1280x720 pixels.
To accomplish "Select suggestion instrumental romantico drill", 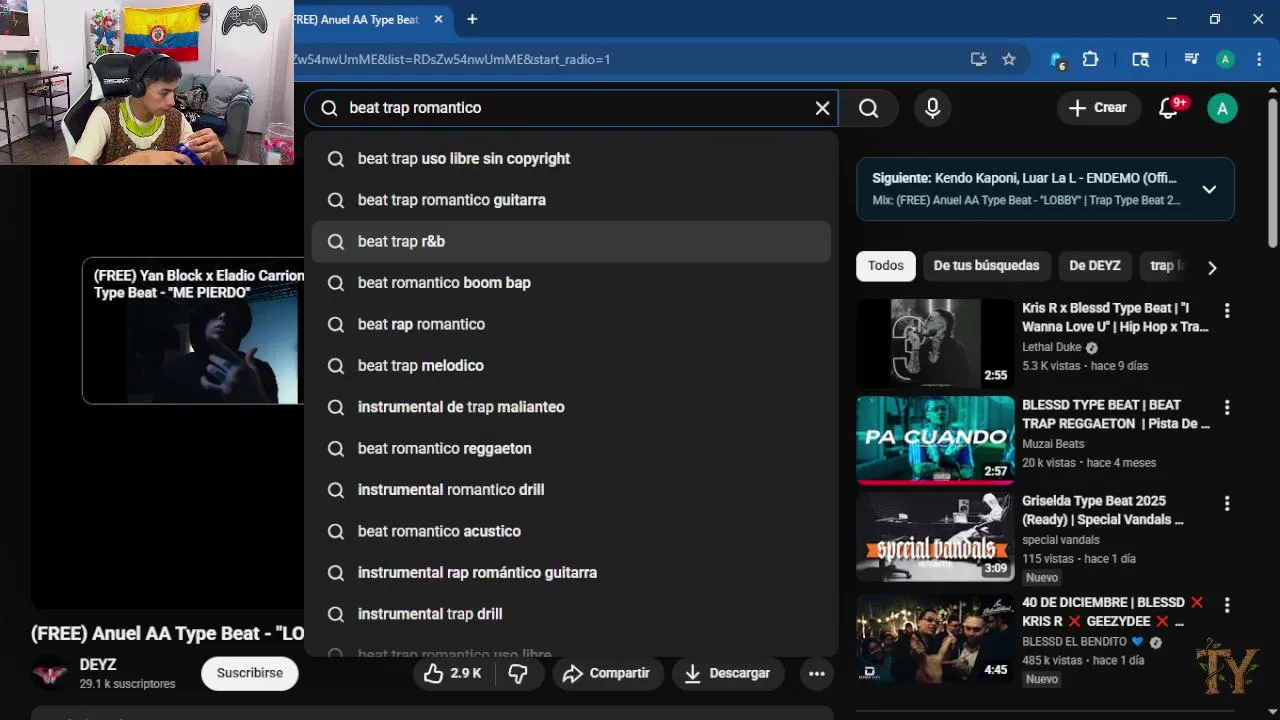I will [x=571, y=490].
